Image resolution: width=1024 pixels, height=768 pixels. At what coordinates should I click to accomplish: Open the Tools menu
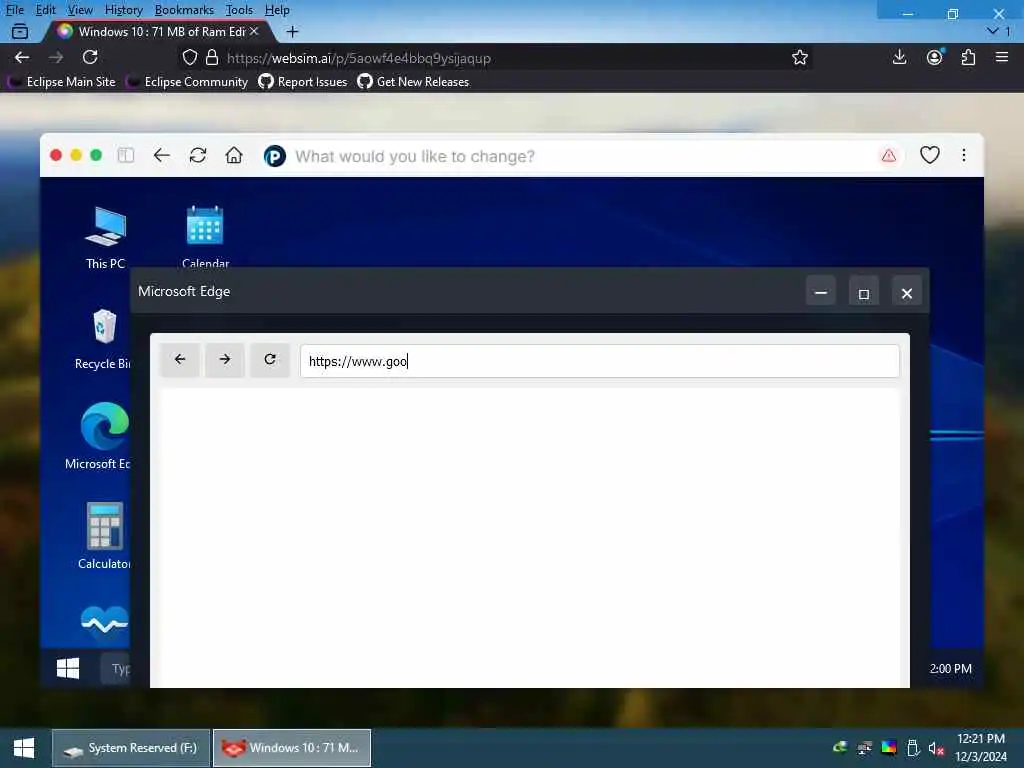(x=239, y=10)
